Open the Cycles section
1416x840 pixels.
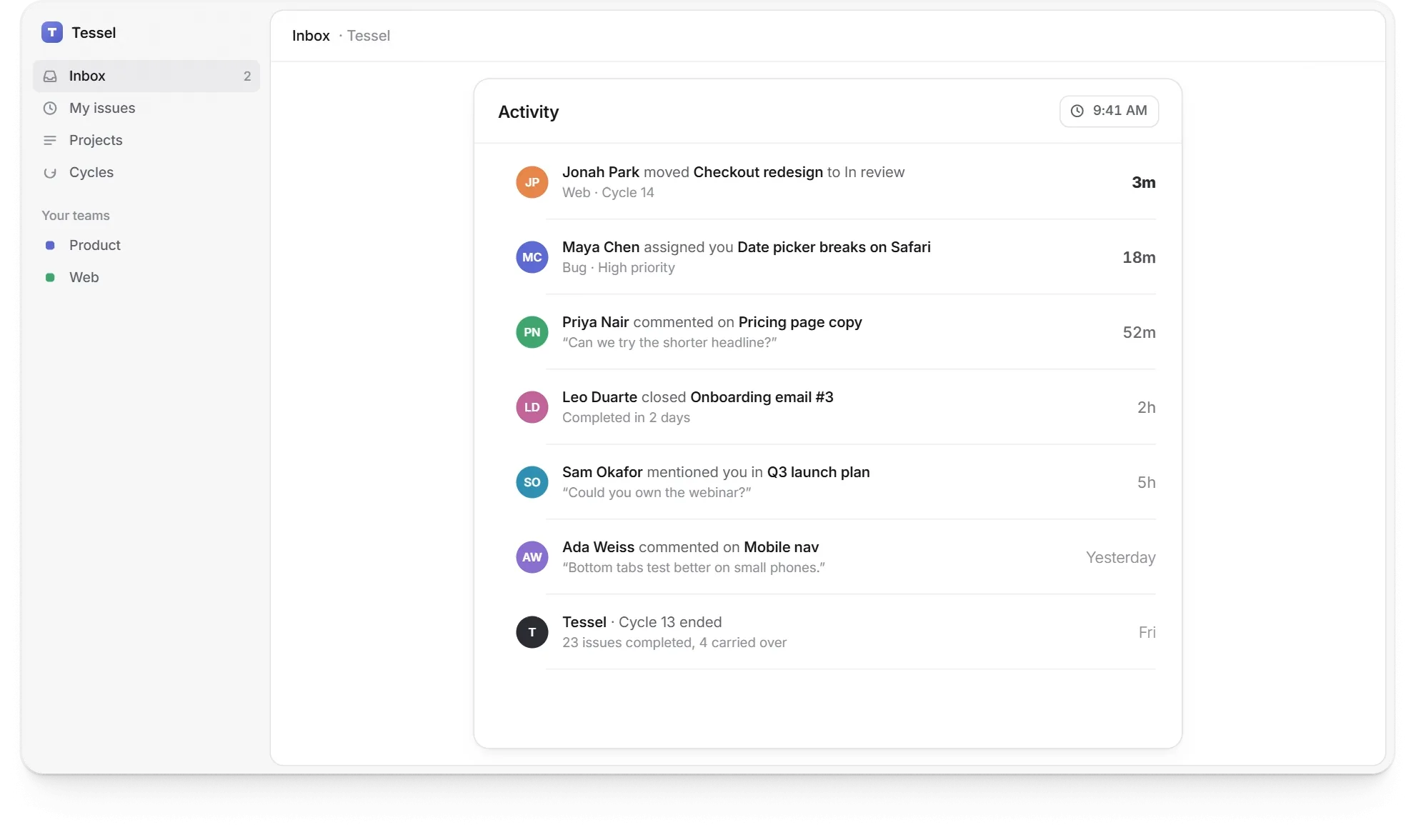click(146, 172)
